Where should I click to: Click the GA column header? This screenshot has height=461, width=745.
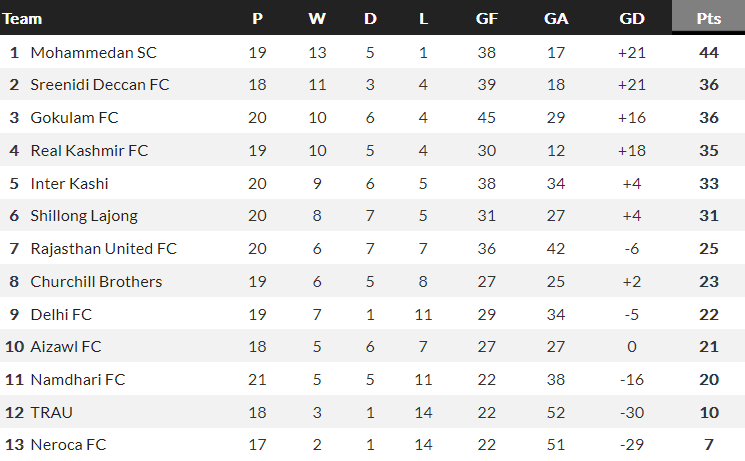click(556, 18)
